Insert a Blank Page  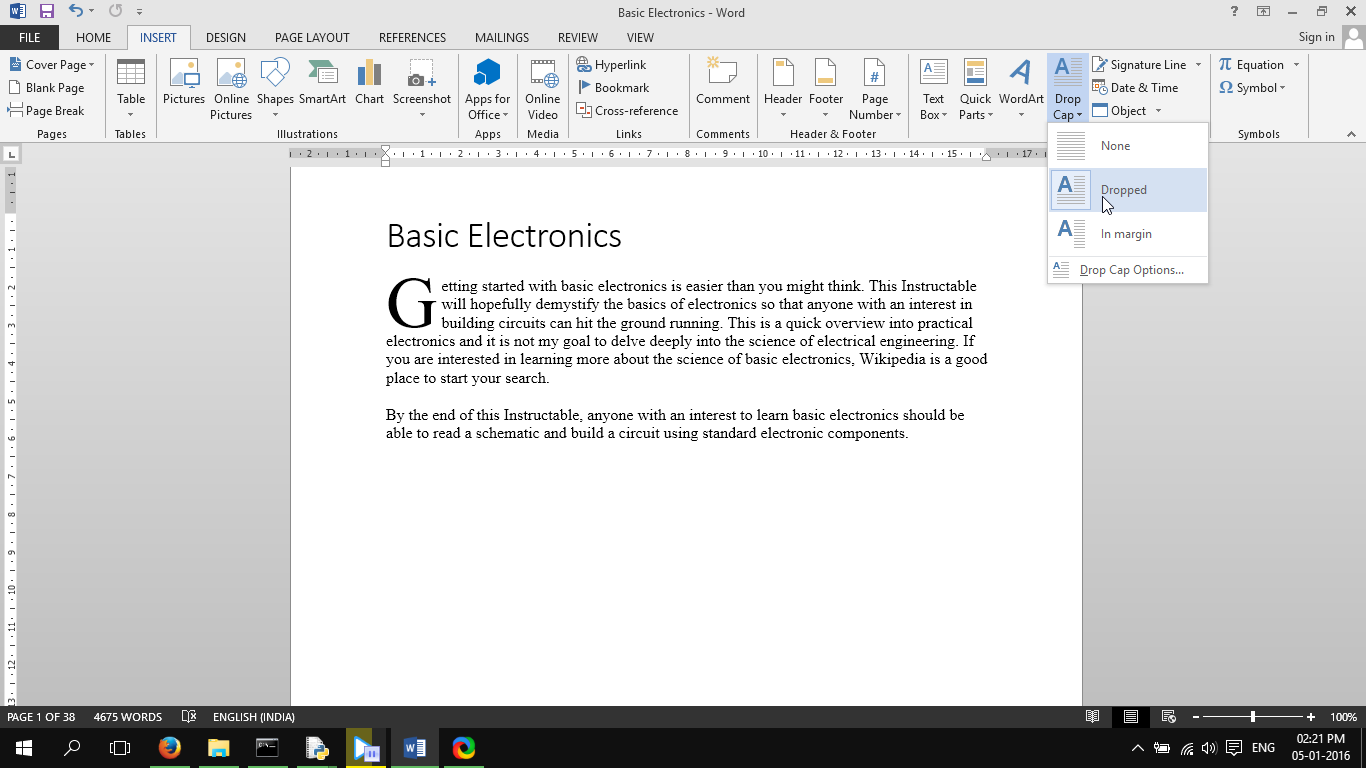47,88
